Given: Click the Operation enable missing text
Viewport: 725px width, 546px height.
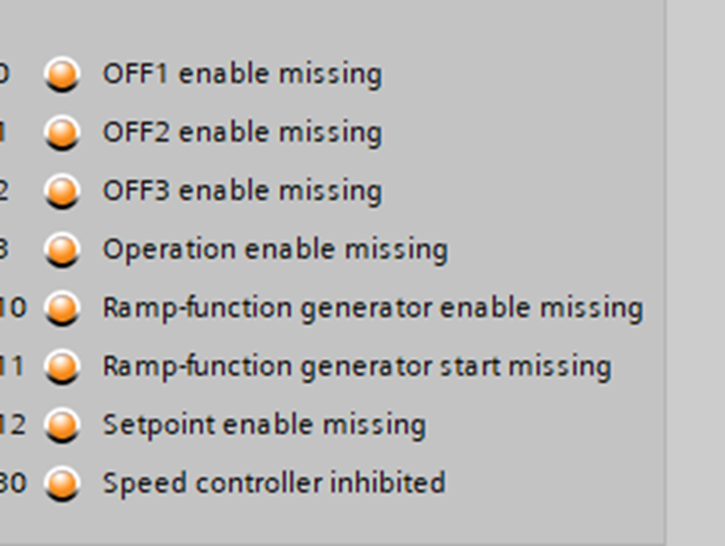Looking at the screenshot, I should (275, 249).
